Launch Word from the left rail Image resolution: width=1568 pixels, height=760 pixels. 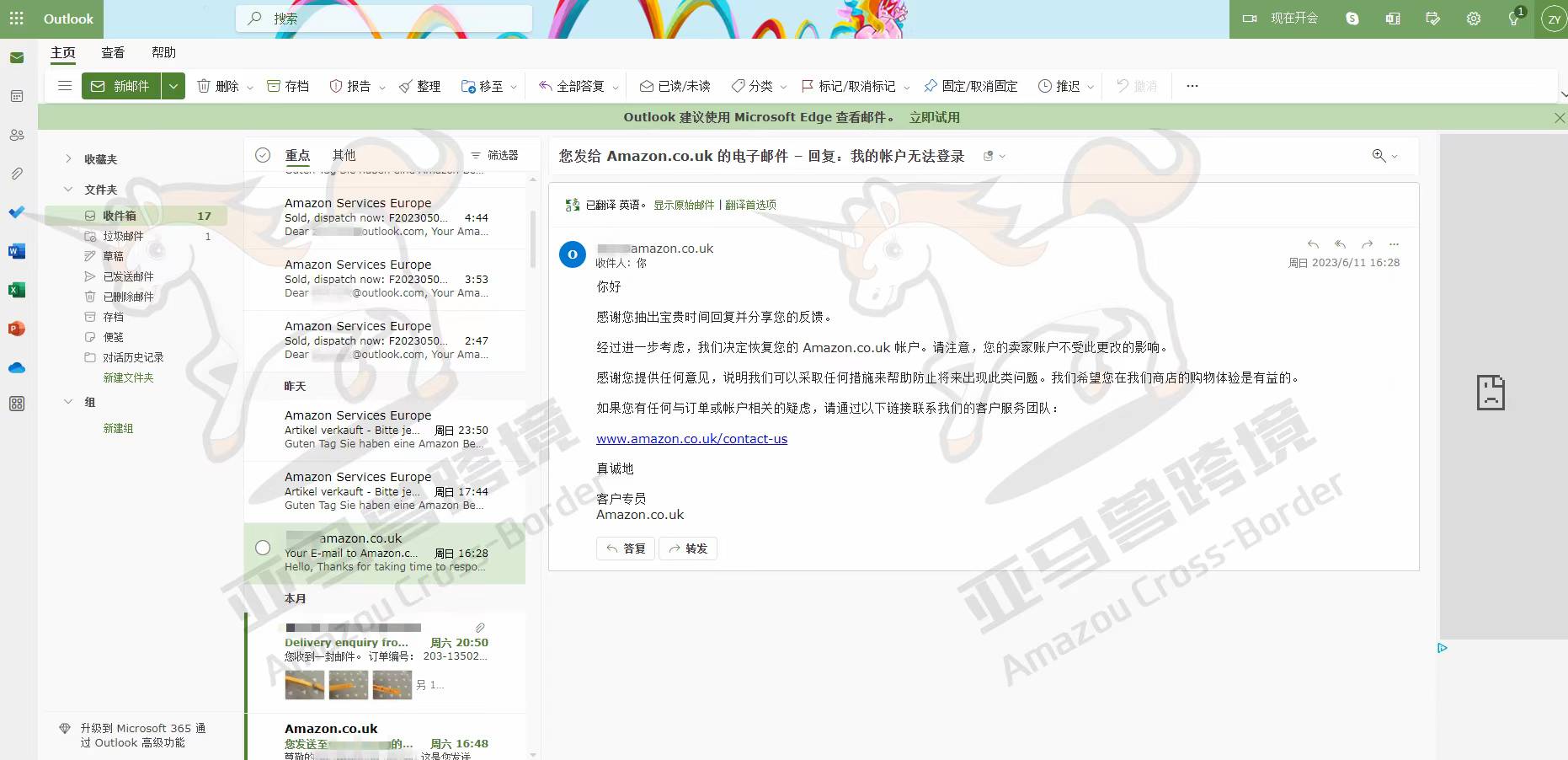pyautogui.click(x=17, y=251)
